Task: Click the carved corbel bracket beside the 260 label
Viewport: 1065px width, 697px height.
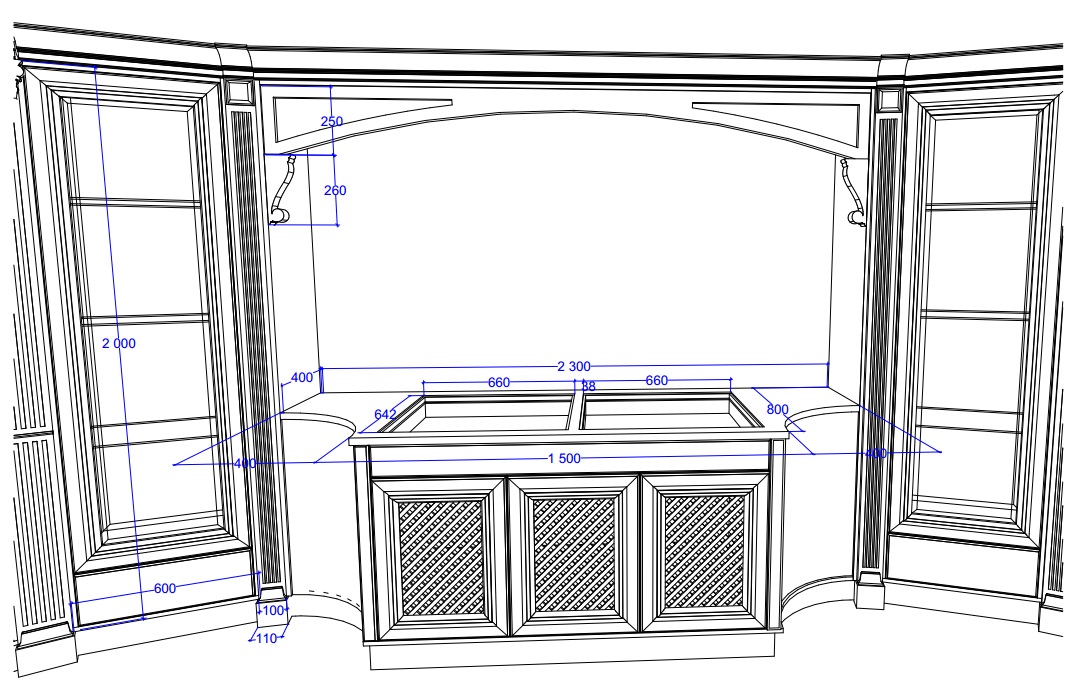Action: pos(282,190)
